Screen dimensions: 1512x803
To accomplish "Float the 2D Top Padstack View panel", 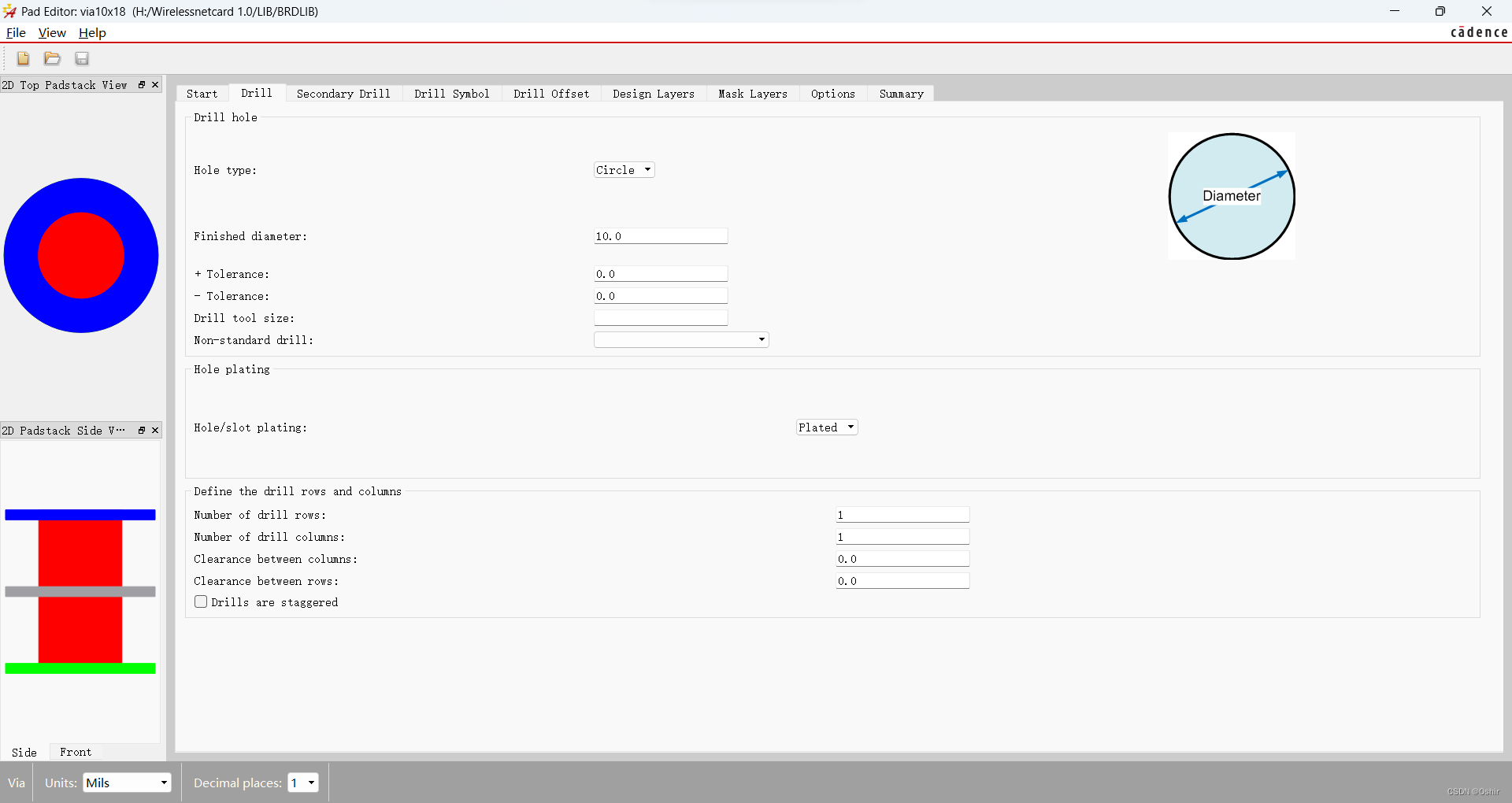I will (142, 85).
